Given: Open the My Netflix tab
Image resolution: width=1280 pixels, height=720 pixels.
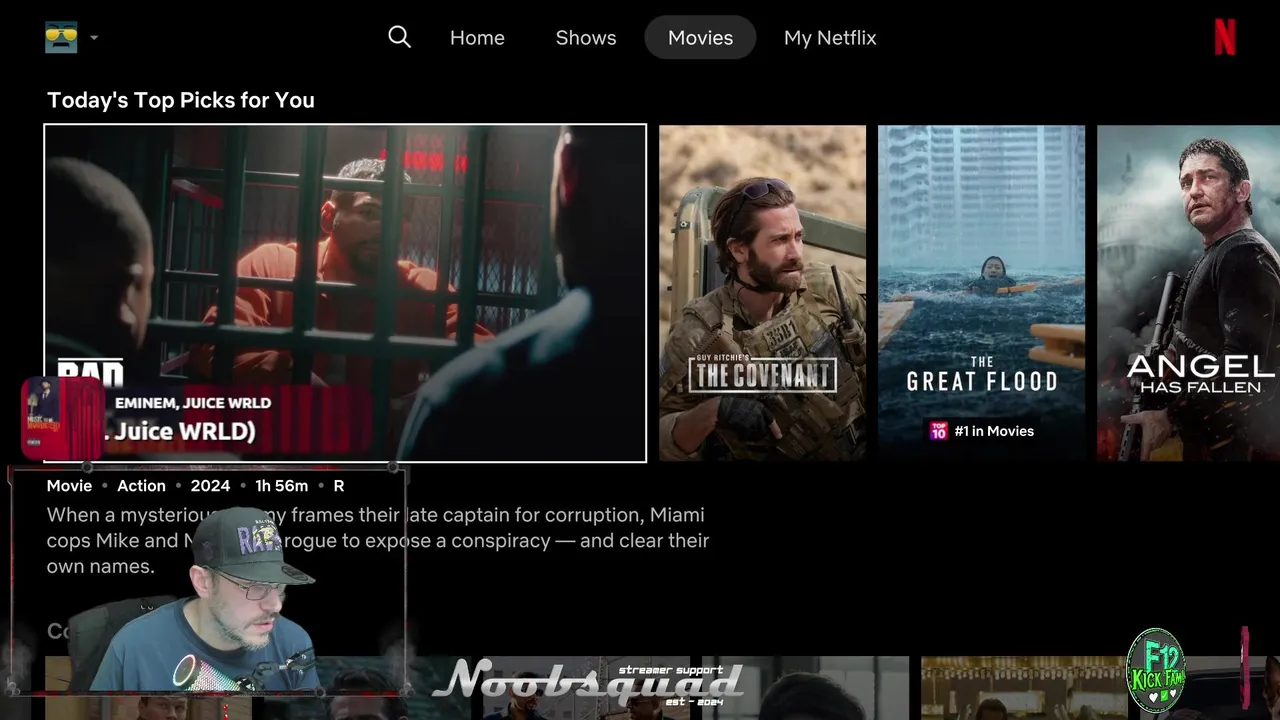Looking at the screenshot, I should (830, 38).
